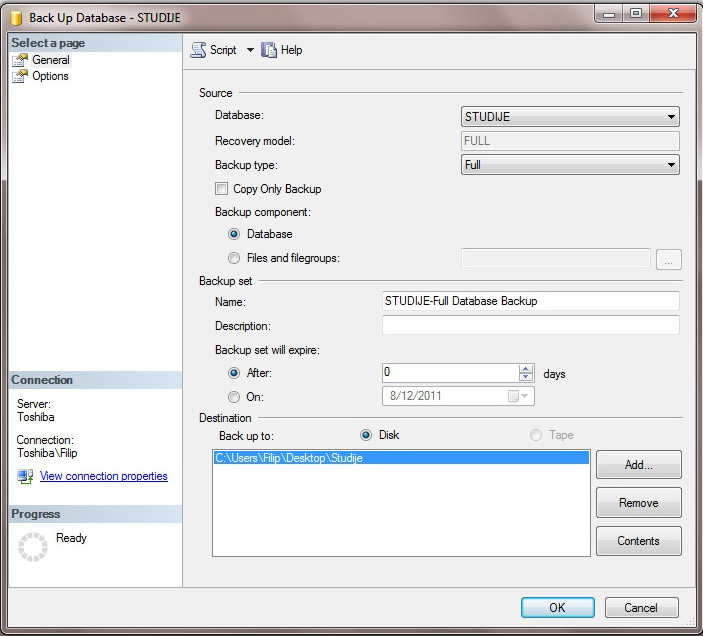This screenshot has height=636, width=703.
Task: Select the Disk destination radio button
Action: [366, 435]
